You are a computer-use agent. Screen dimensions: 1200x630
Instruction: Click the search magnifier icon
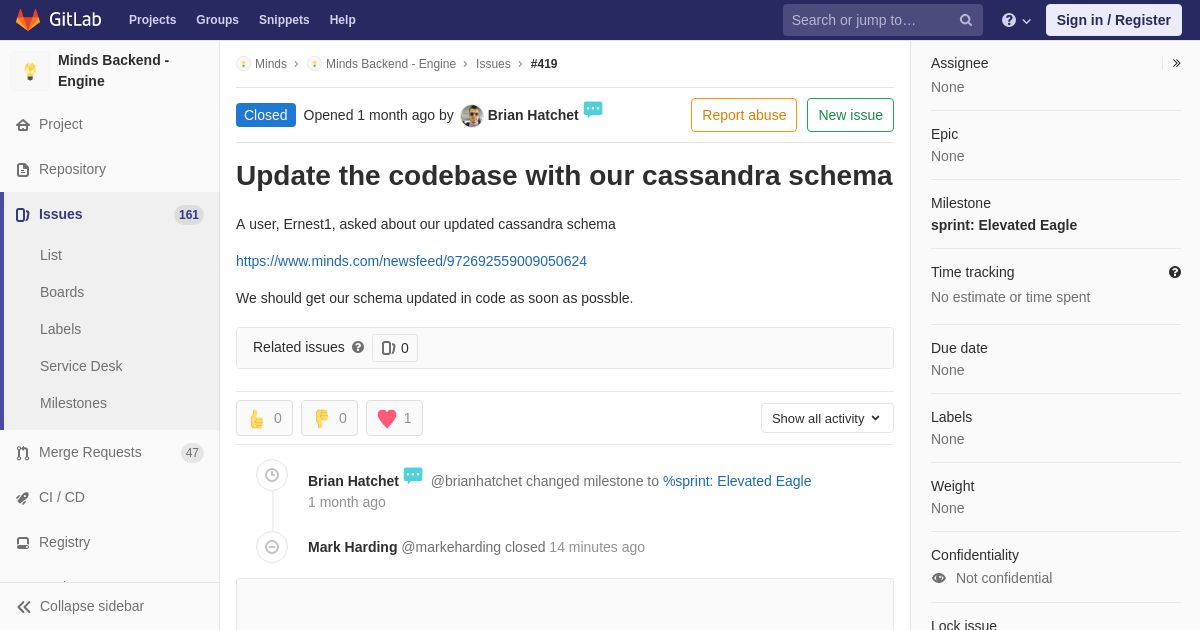(965, 20)
